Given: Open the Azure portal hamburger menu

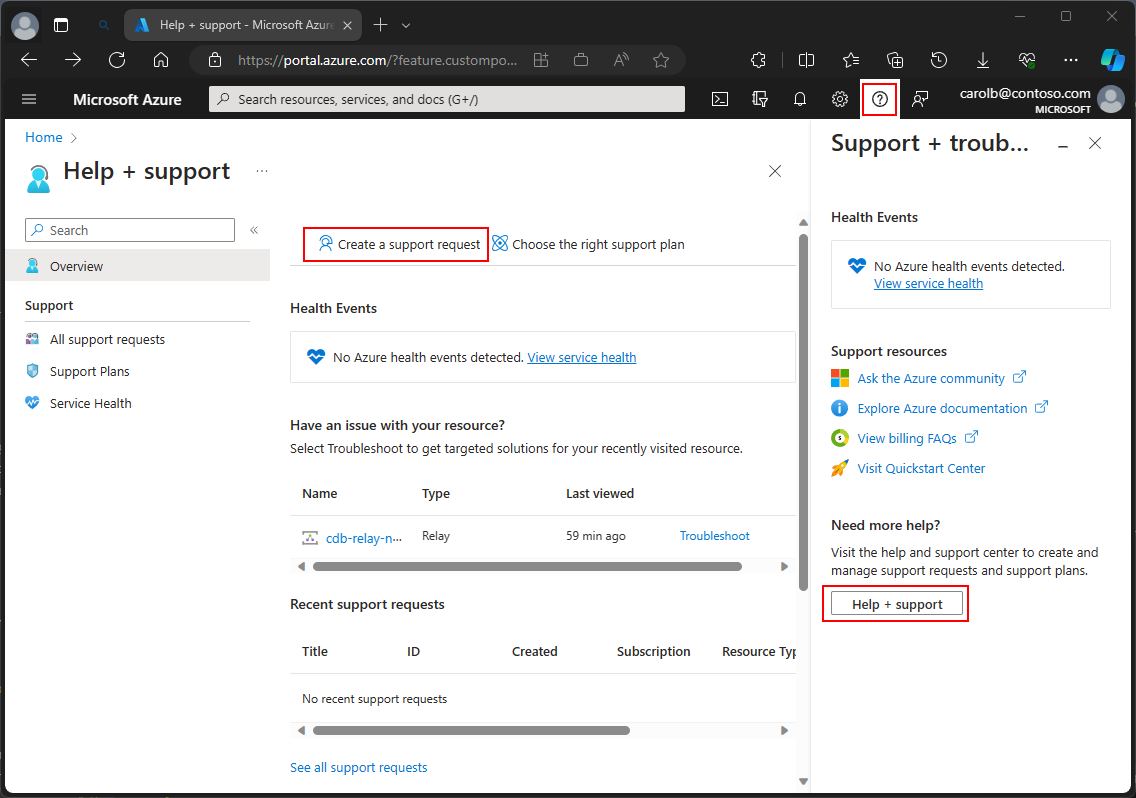Looking at the screenshot, I should [x=29, y=99].
